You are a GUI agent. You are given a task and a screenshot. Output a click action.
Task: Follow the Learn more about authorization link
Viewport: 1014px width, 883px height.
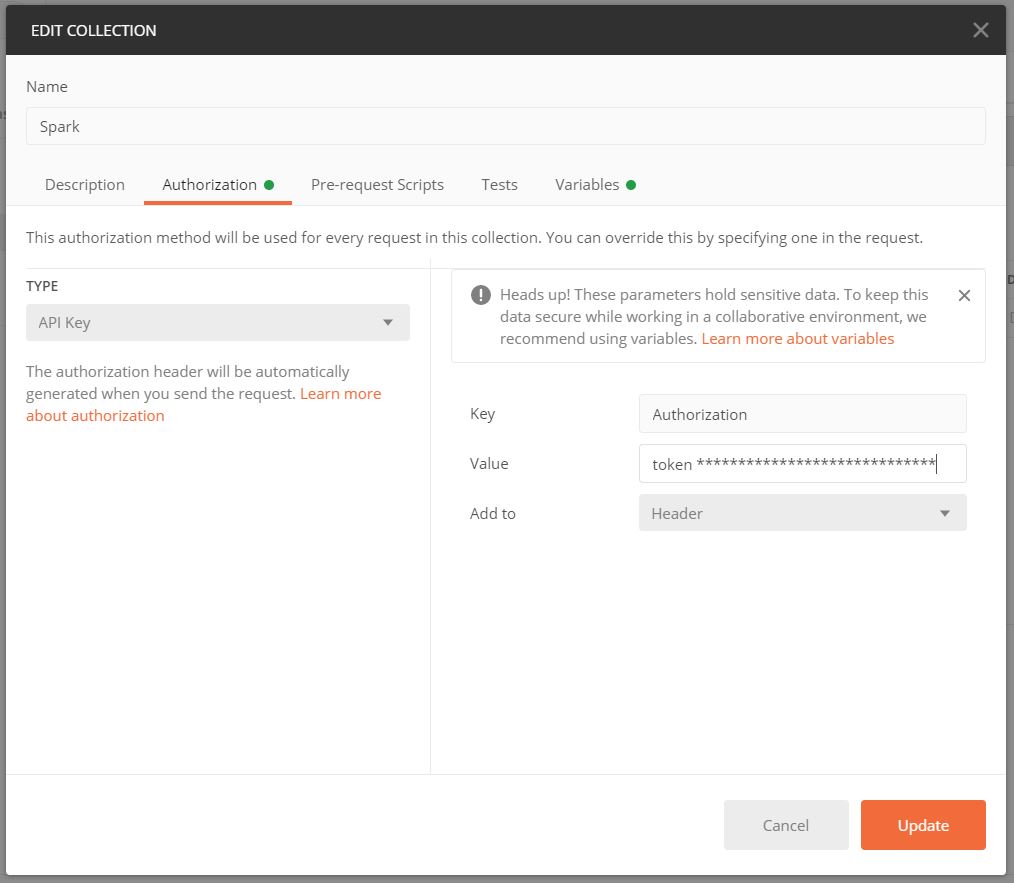(95, 415)
